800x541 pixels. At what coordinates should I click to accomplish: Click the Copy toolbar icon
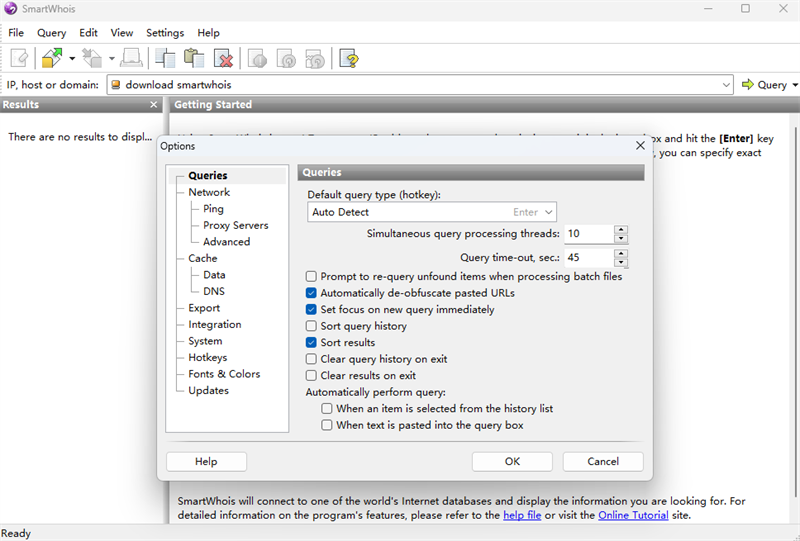165,59
